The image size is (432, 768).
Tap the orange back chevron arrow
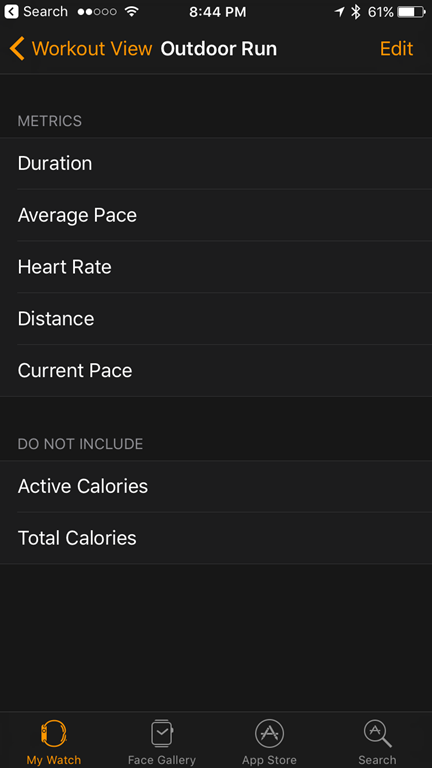tap(17, 49)
